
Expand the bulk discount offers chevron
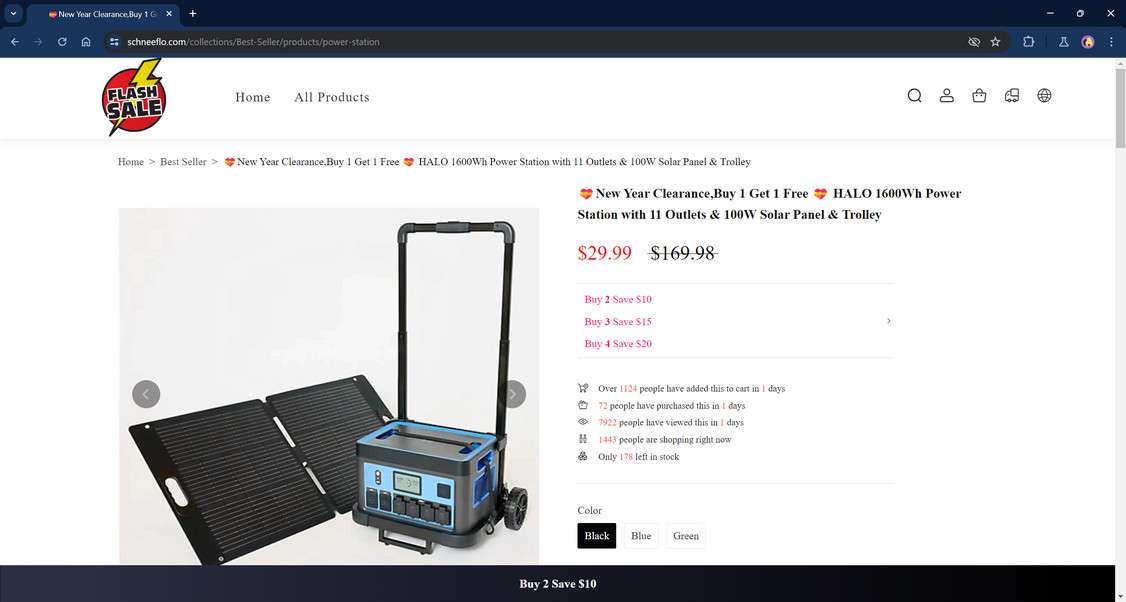point(888,321)
